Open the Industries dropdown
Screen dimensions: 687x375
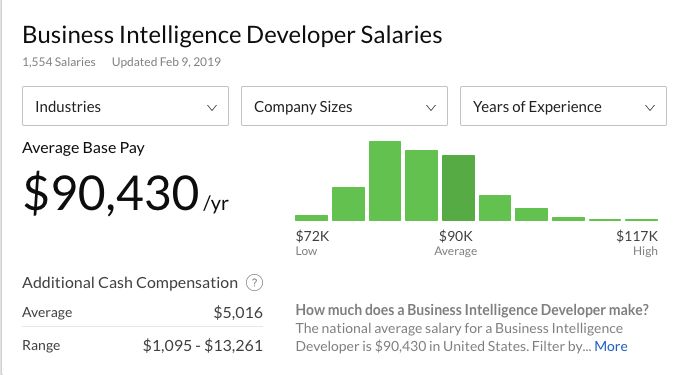125,106
